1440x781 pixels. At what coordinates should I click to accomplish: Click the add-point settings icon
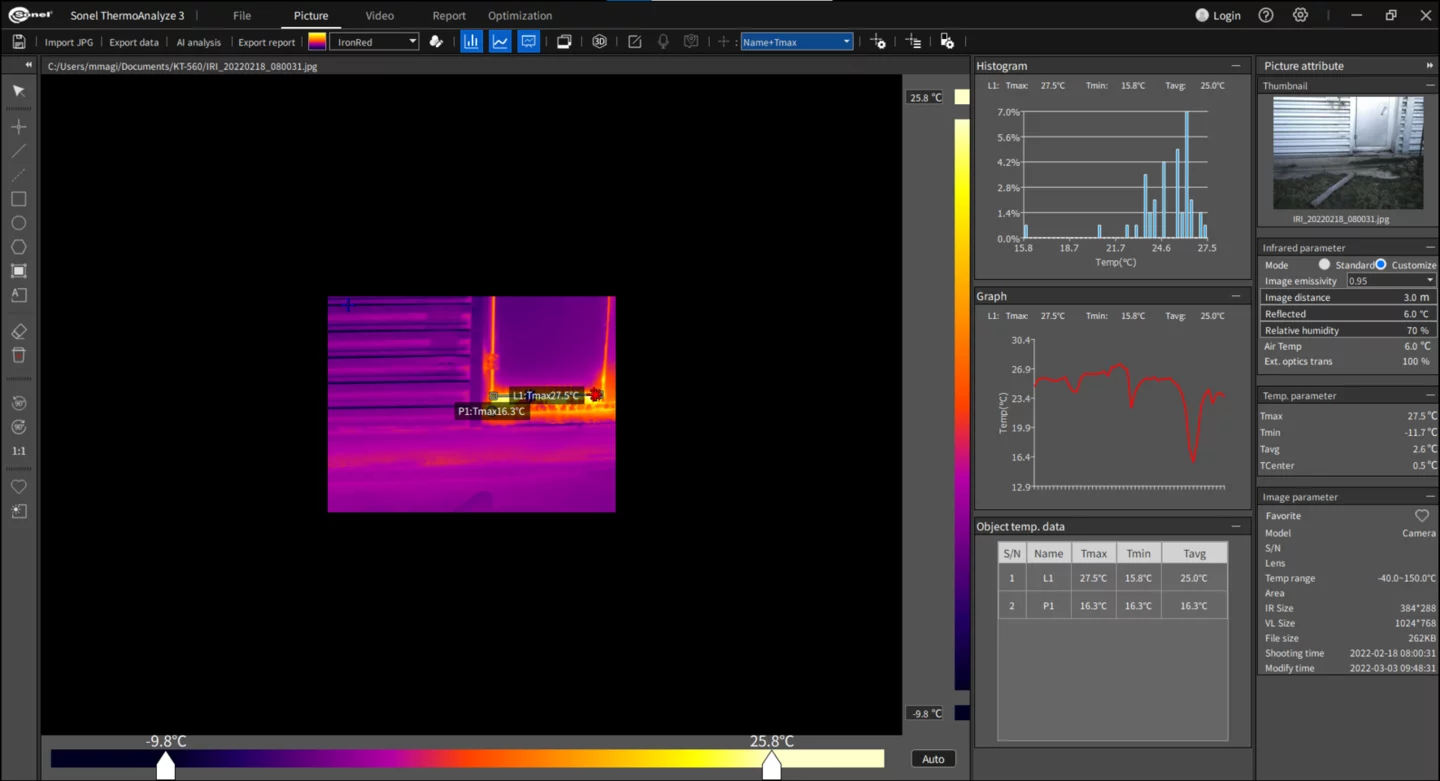pos(878,42)
